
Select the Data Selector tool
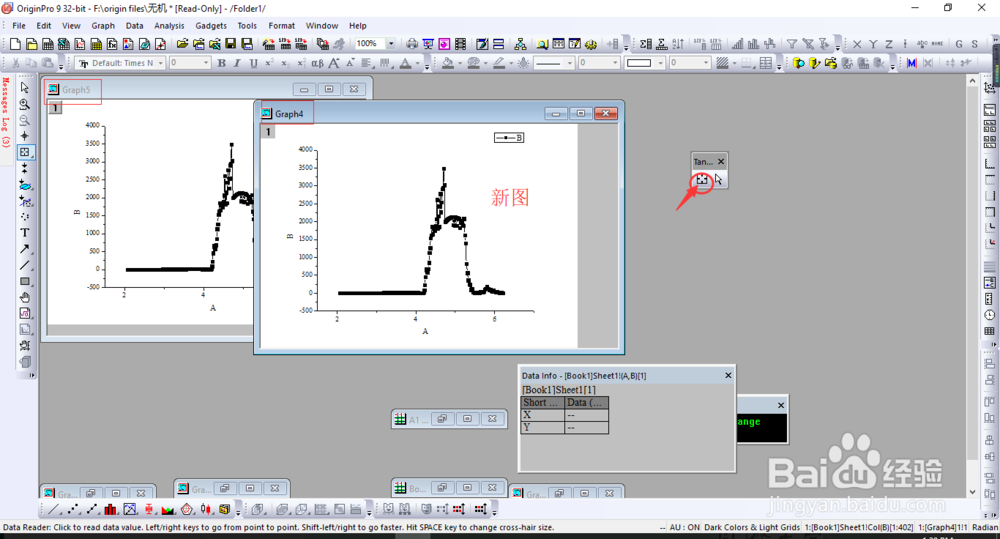click(25, 168)
